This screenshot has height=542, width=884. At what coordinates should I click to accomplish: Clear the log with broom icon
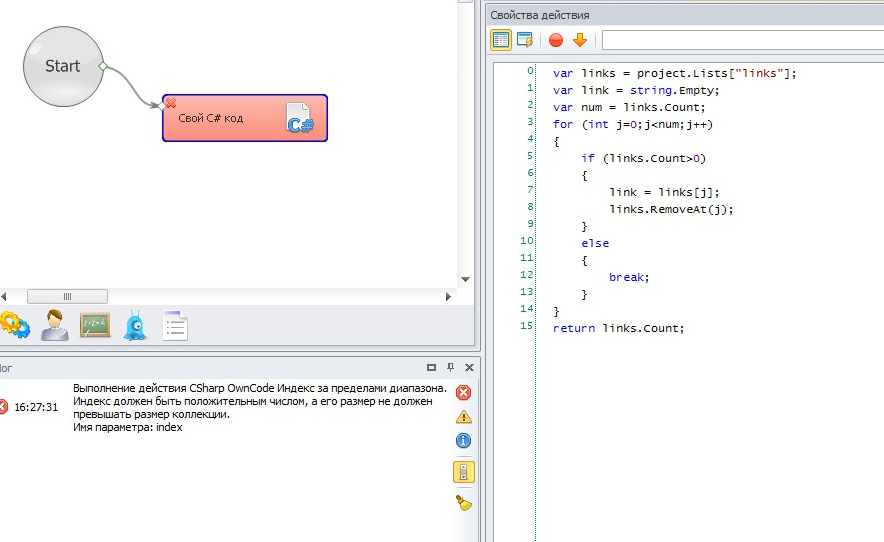click(x=463, y=503)
